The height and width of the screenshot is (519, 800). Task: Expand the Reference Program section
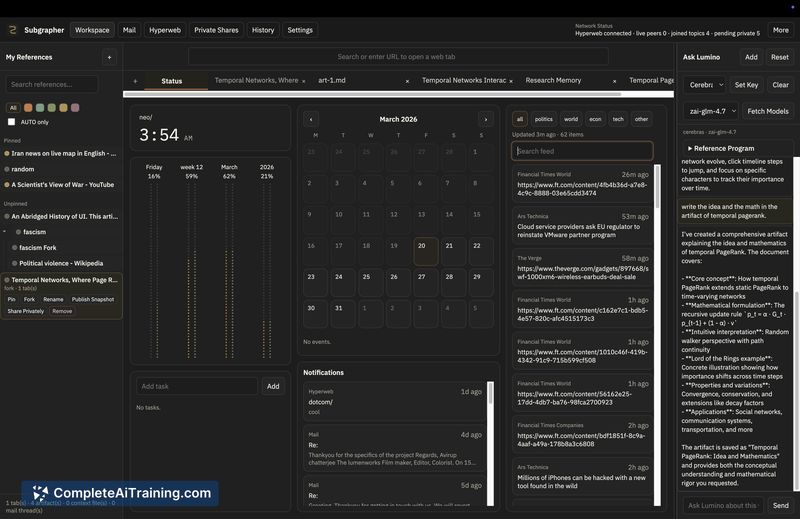(x=721, y=149)
